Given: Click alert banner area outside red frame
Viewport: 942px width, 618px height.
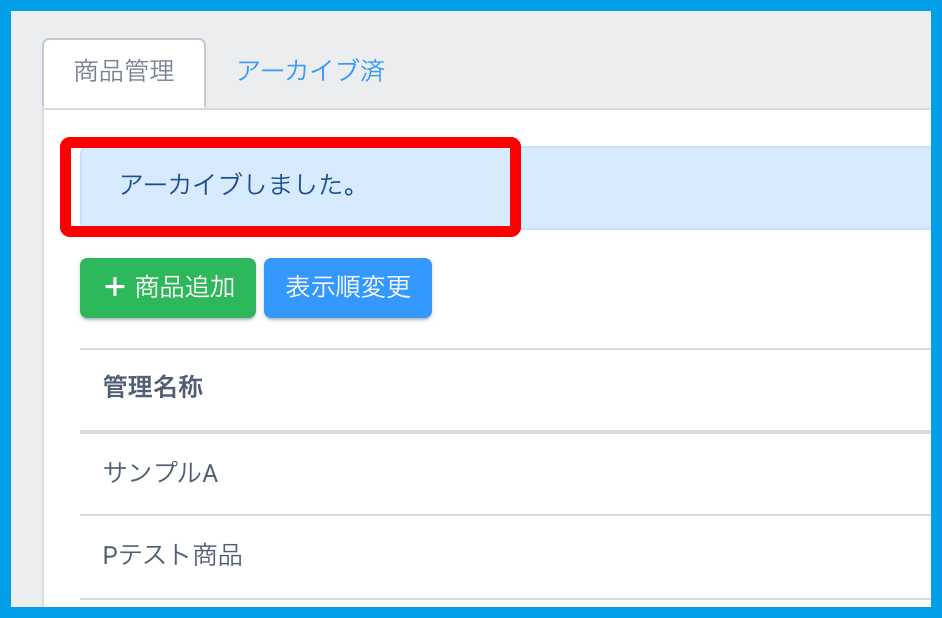Looking at the screenshot, I should coord(720,188).
